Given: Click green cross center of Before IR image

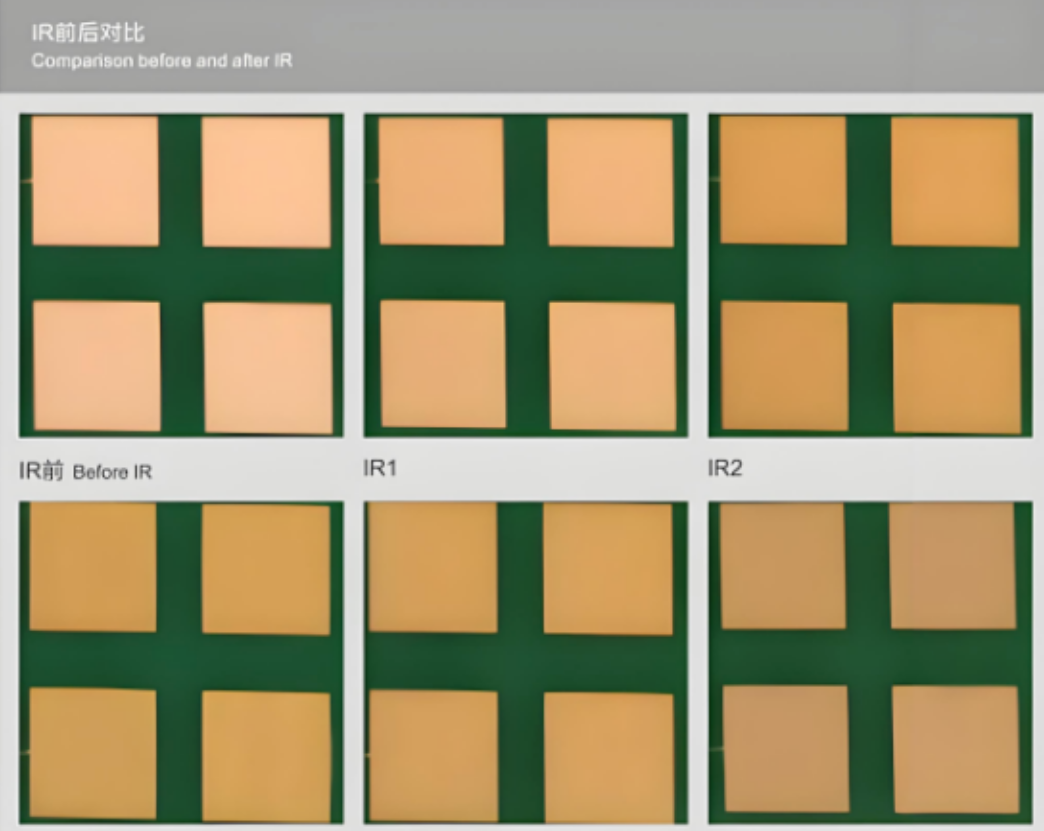Looking at the screenshot, I should tap(181, 273).
